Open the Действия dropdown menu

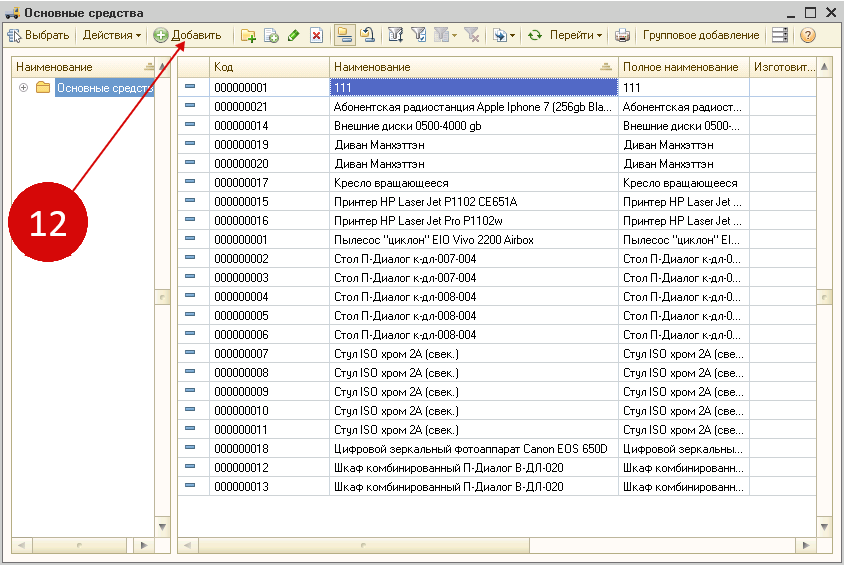click(x=111, y=35)
